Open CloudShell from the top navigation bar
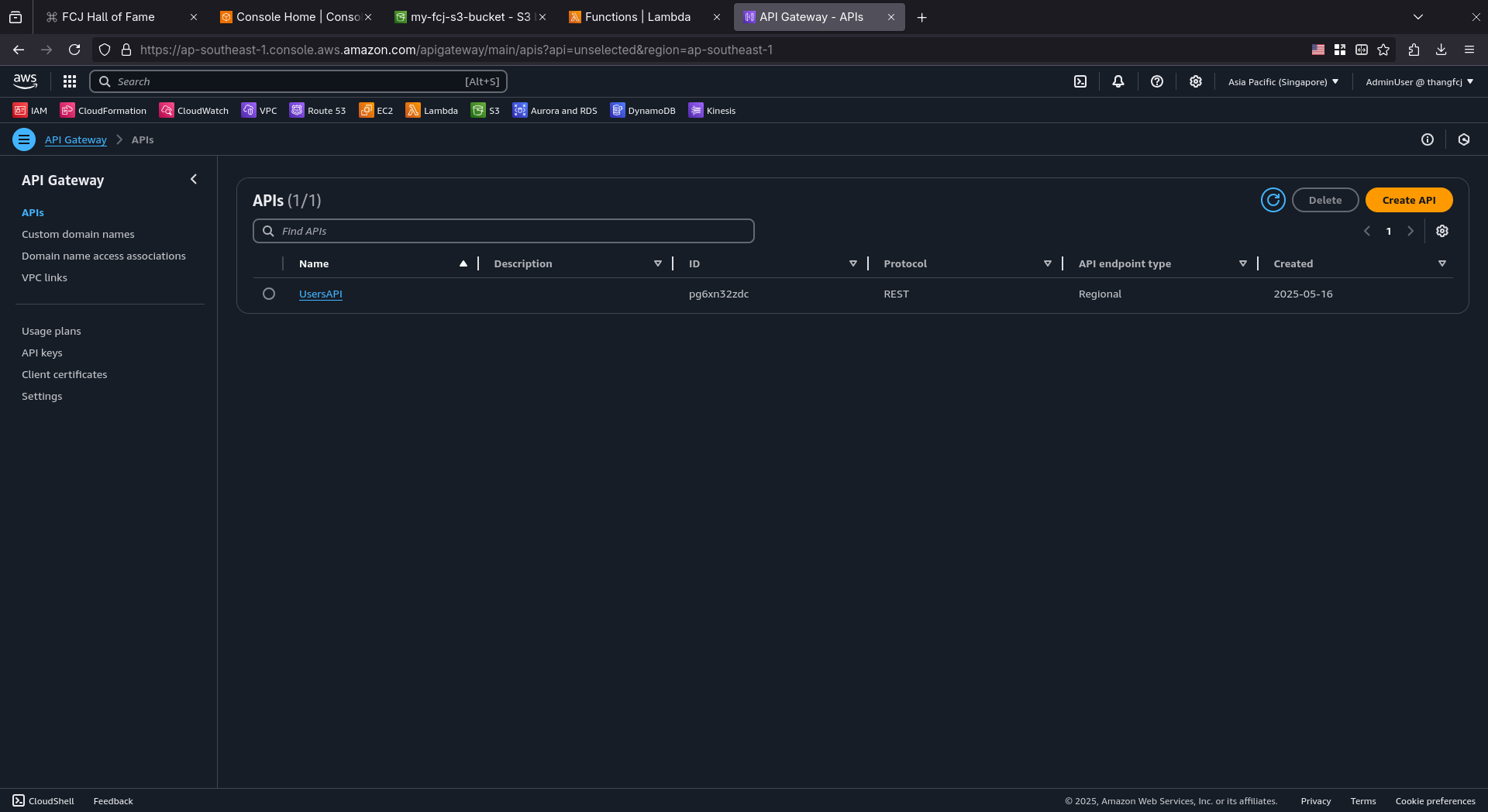The image size is (1488, 812). click(1080, 81)
